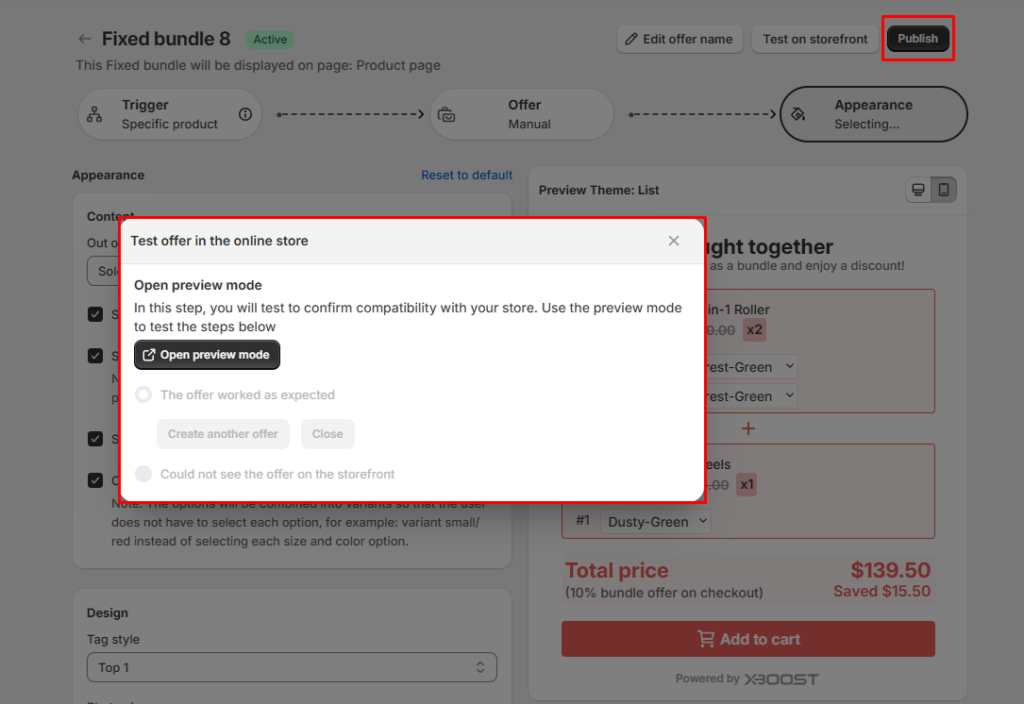1024x704 pixels.
Task: Click the Open preview mode button
Action: [x=207, y=355]
